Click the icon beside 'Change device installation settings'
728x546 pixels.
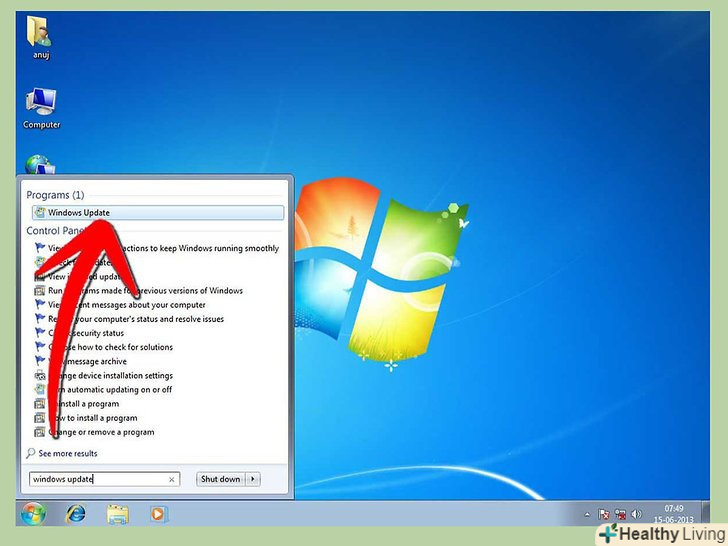(x=40, y=376)
